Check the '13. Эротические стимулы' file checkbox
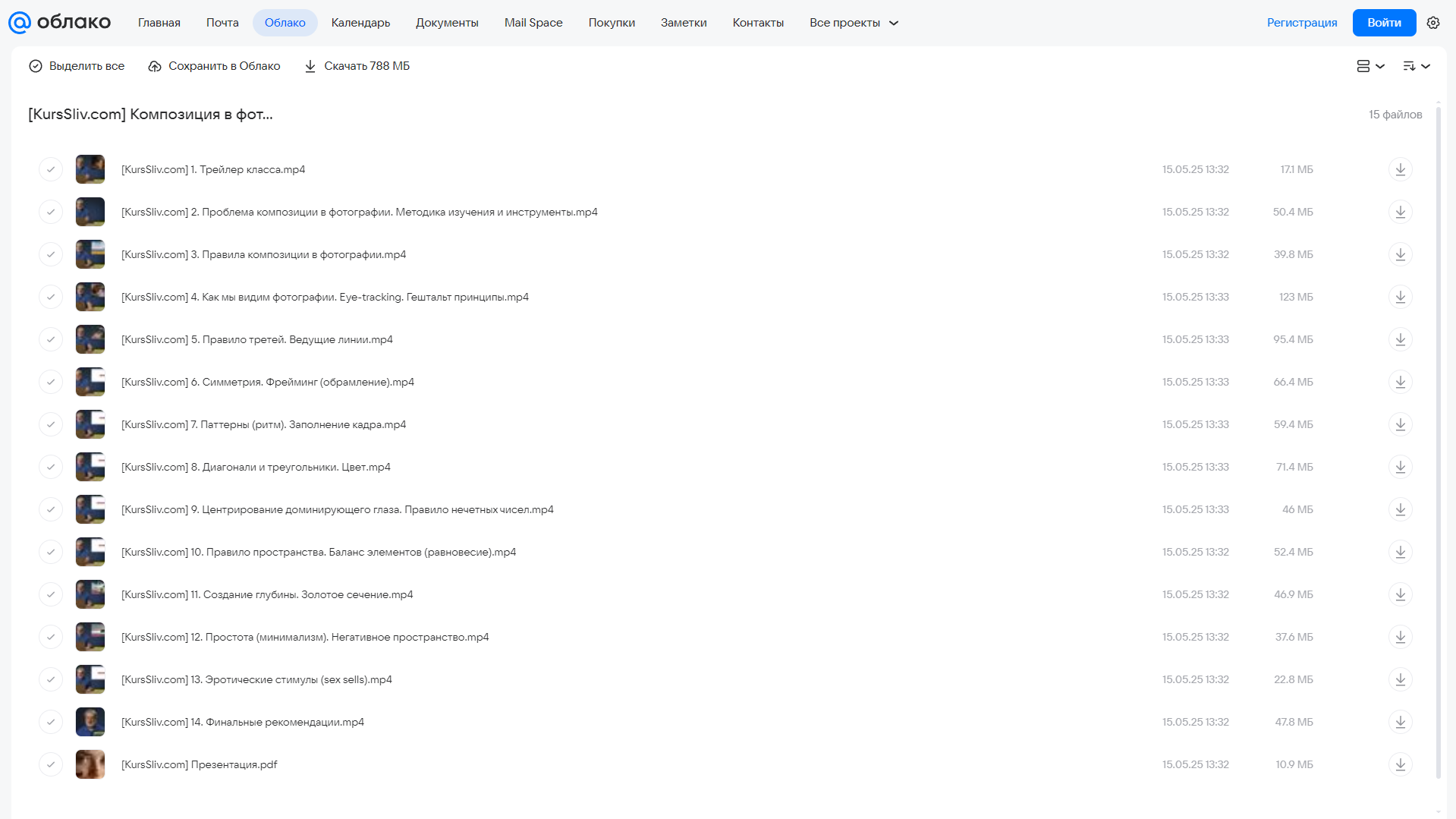Viewport: 1456px width, 819px height. click(x=51, y=679)
